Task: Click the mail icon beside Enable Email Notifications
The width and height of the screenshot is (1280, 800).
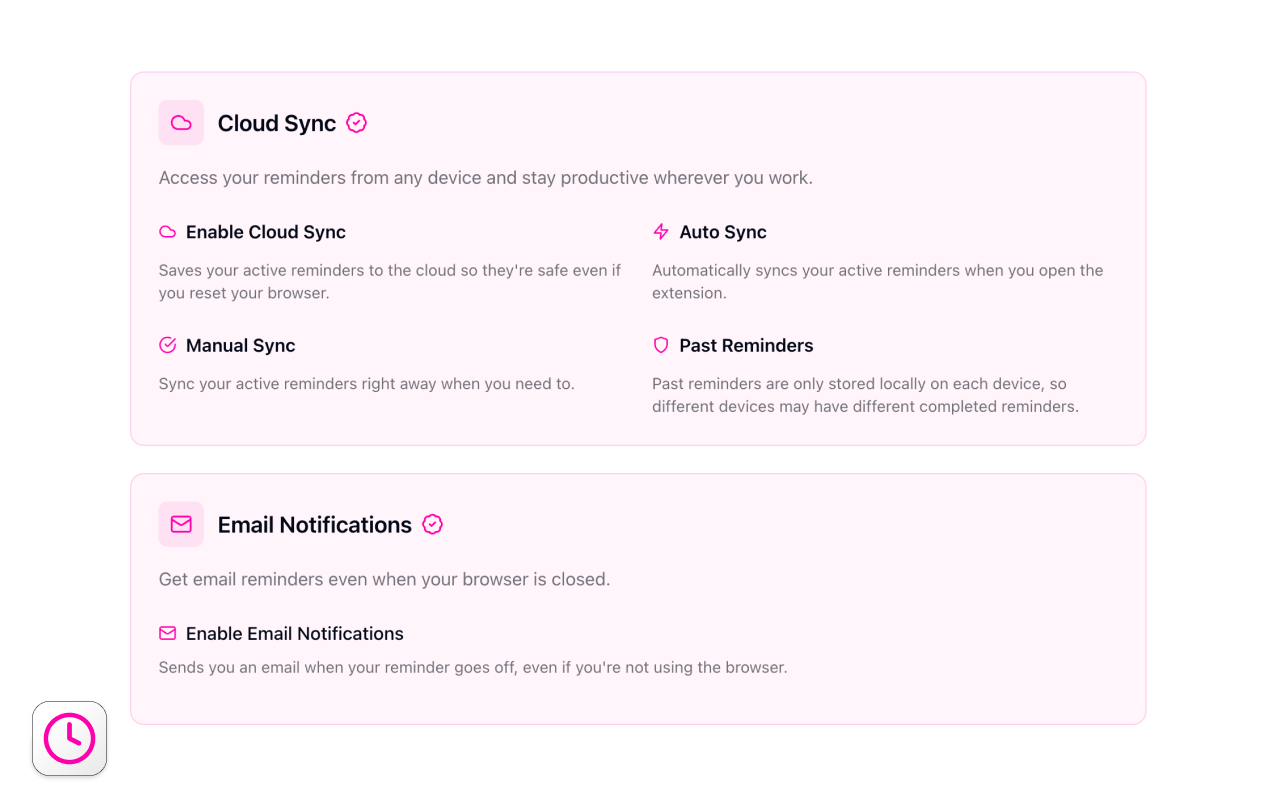Action: (x=167, y=633)
